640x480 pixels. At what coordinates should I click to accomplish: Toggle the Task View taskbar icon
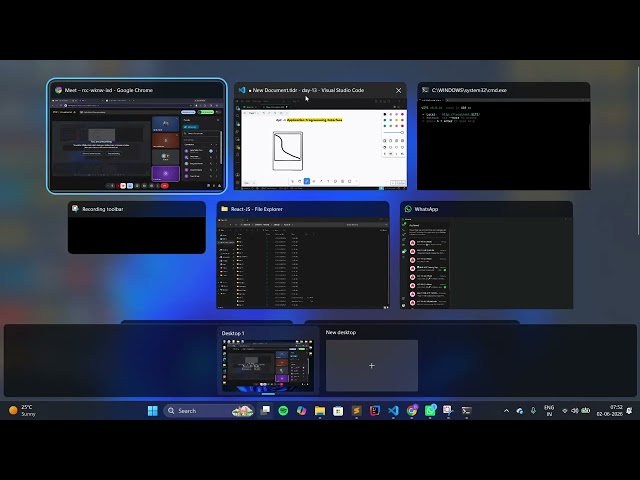pyautogui.click(x=265, y=411)
